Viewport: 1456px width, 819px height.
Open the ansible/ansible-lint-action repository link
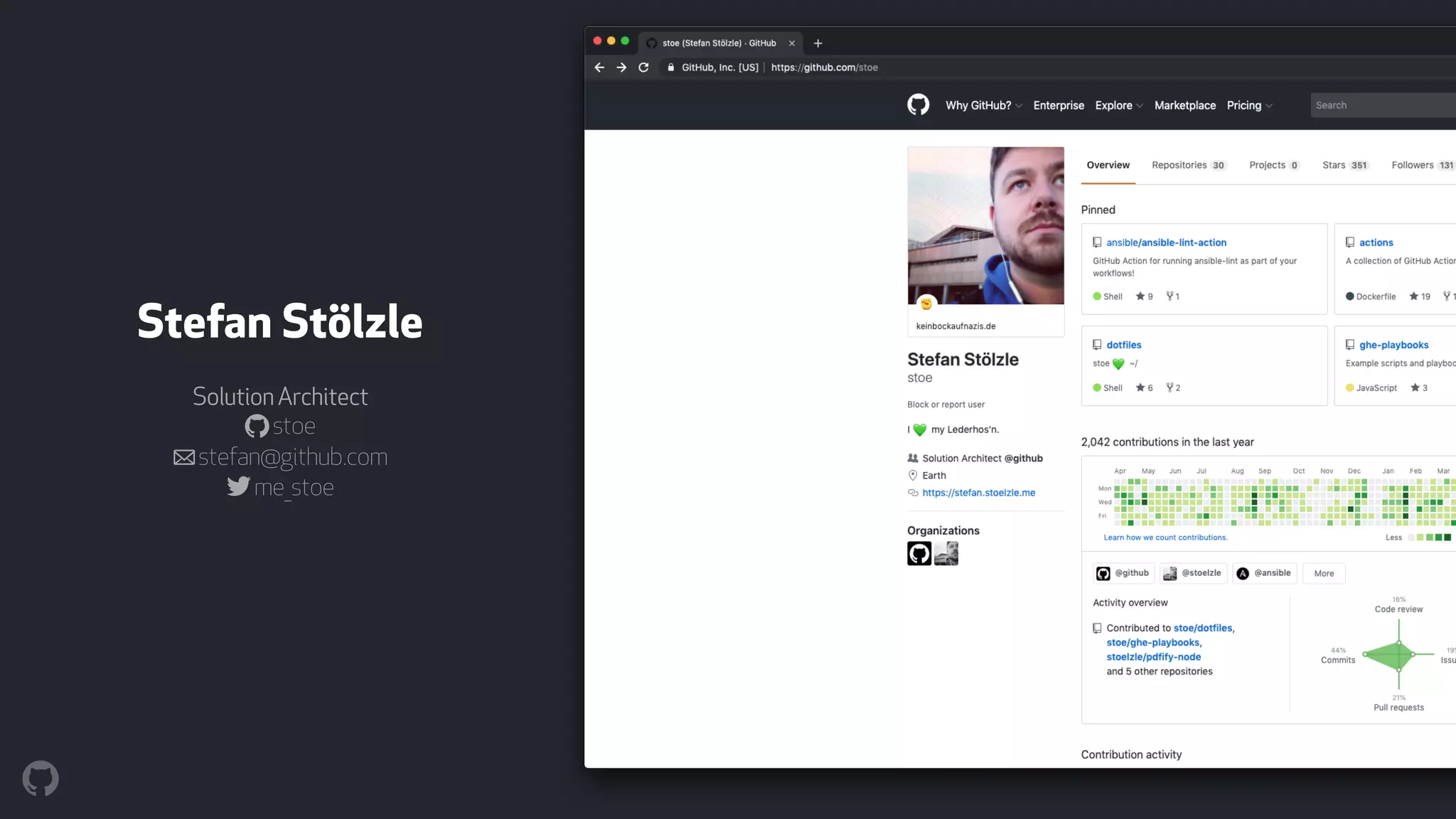[x=1166, y=242]
